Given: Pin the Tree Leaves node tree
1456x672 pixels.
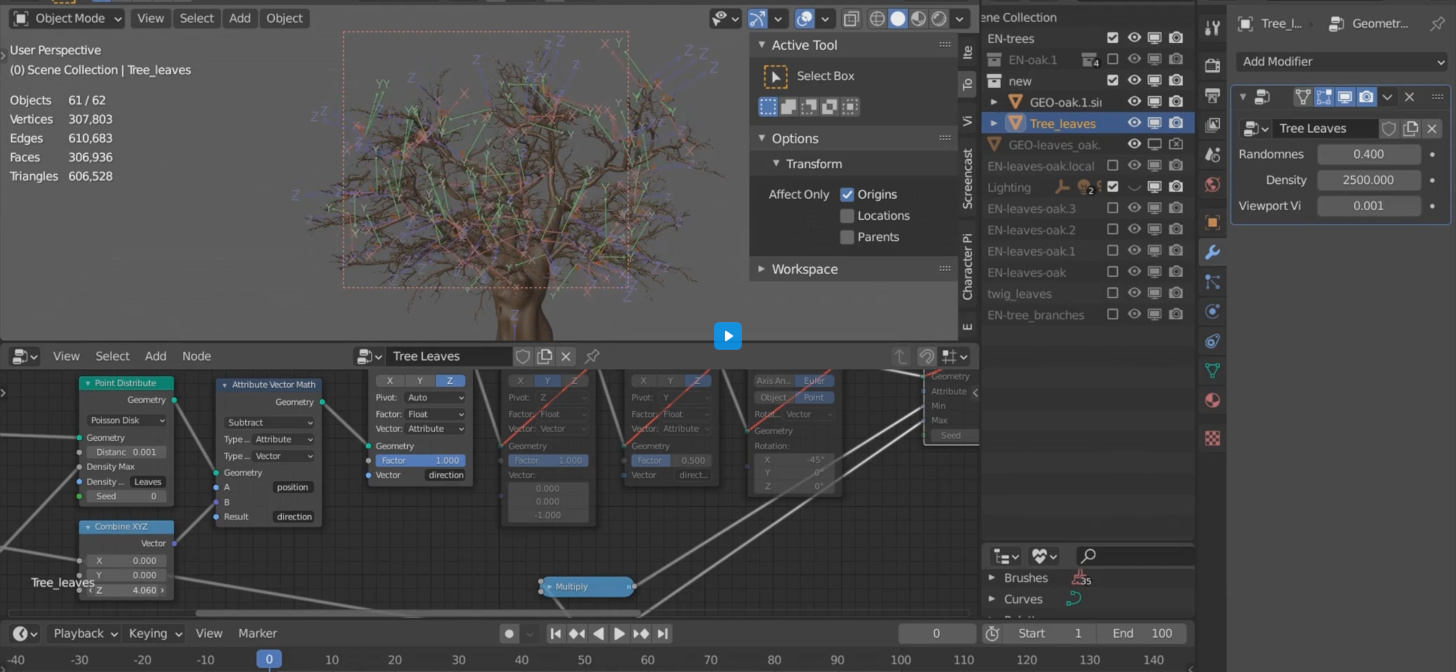Looking at the screenshot, I should point(592,356).
